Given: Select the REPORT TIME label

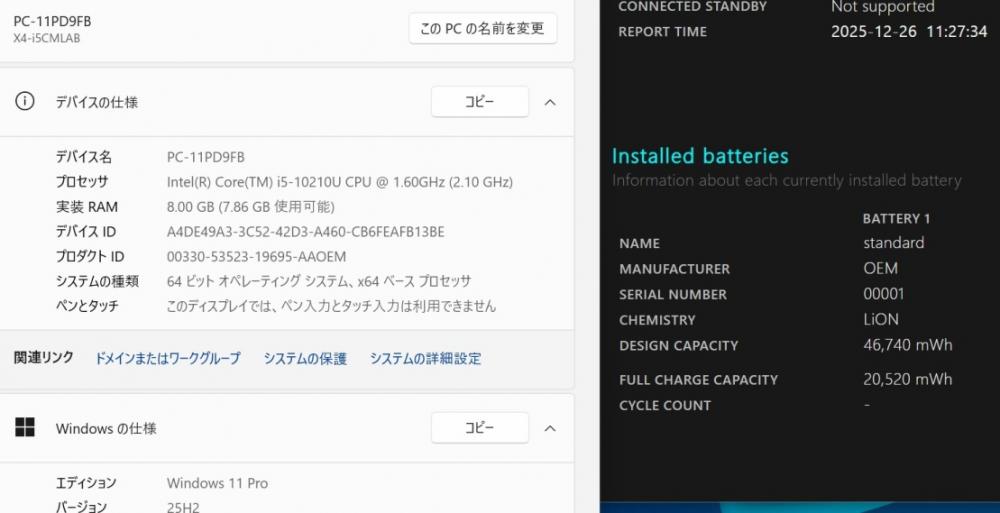Looking at the screenshot, I should [663, 32].
